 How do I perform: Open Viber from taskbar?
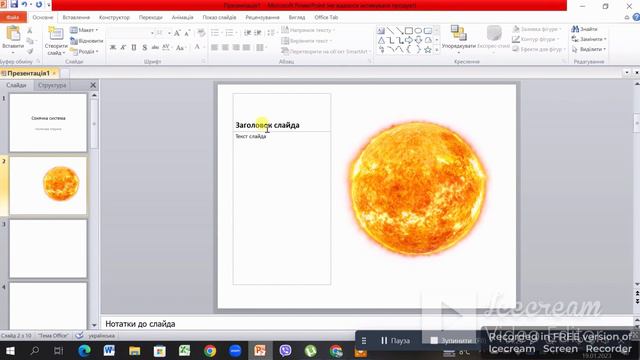click(285, 351)
